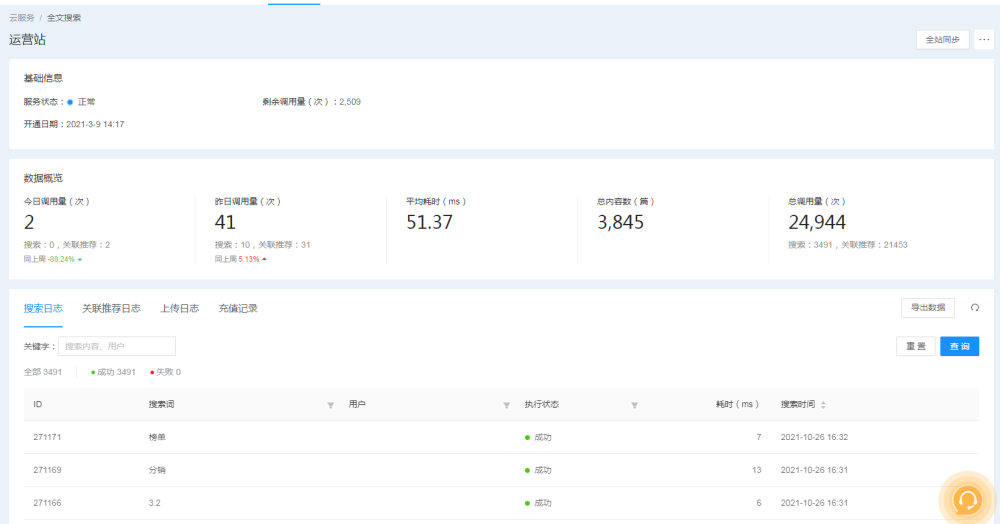Click the 搜索时间 2021-10-26 16:32 cell

coord(814,437)
